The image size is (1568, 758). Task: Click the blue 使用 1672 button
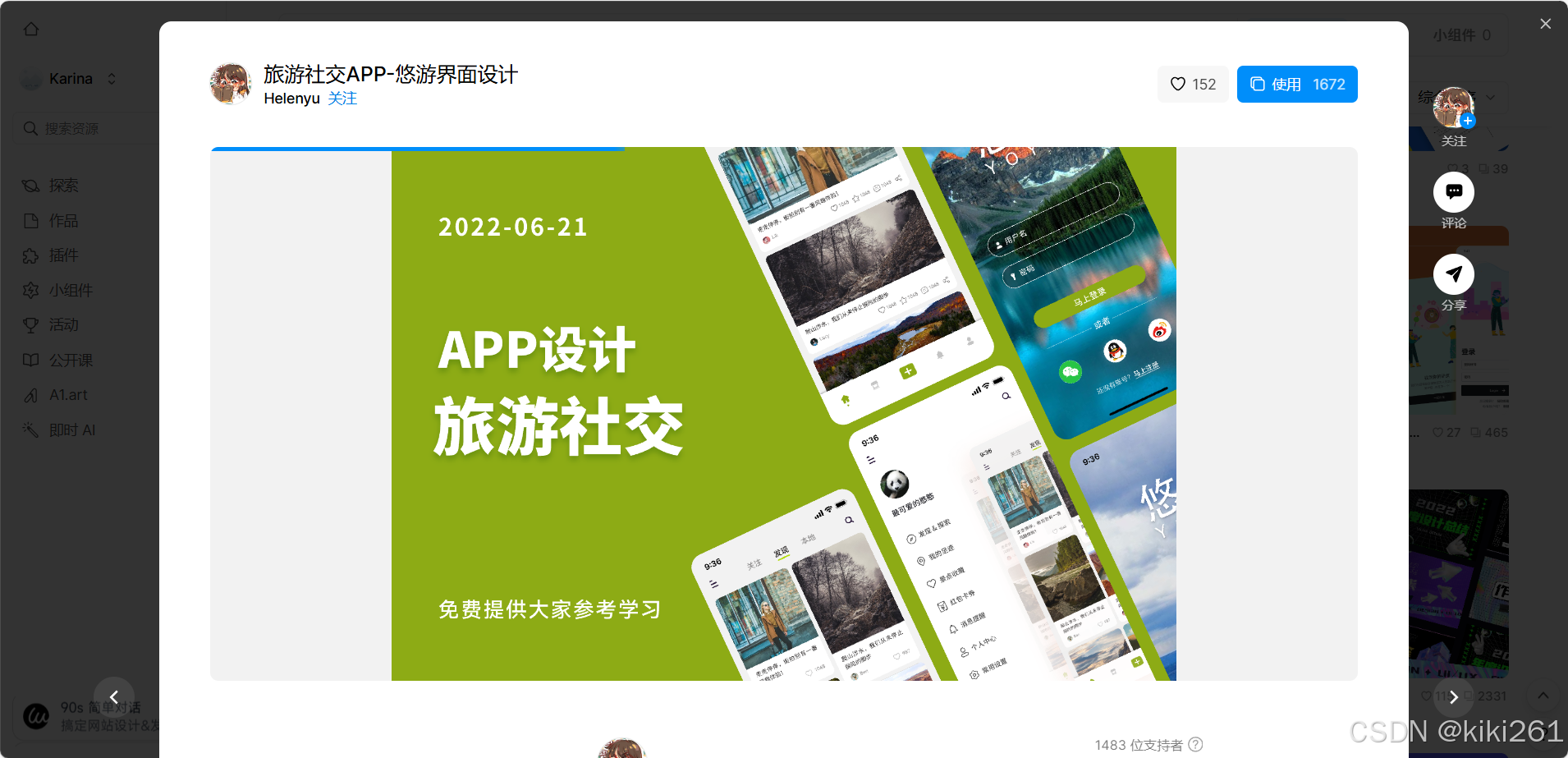[x=1297, y=84]
